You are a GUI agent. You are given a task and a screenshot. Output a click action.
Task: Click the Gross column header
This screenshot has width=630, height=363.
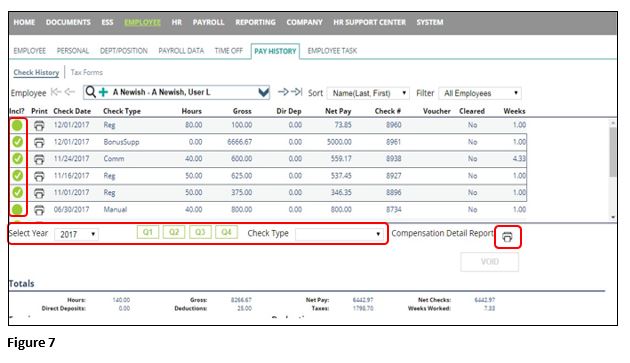tap(242, 111)
